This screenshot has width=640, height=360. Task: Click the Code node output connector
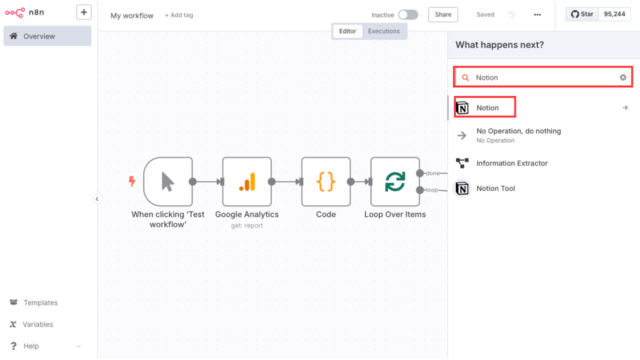coord(351,182)
